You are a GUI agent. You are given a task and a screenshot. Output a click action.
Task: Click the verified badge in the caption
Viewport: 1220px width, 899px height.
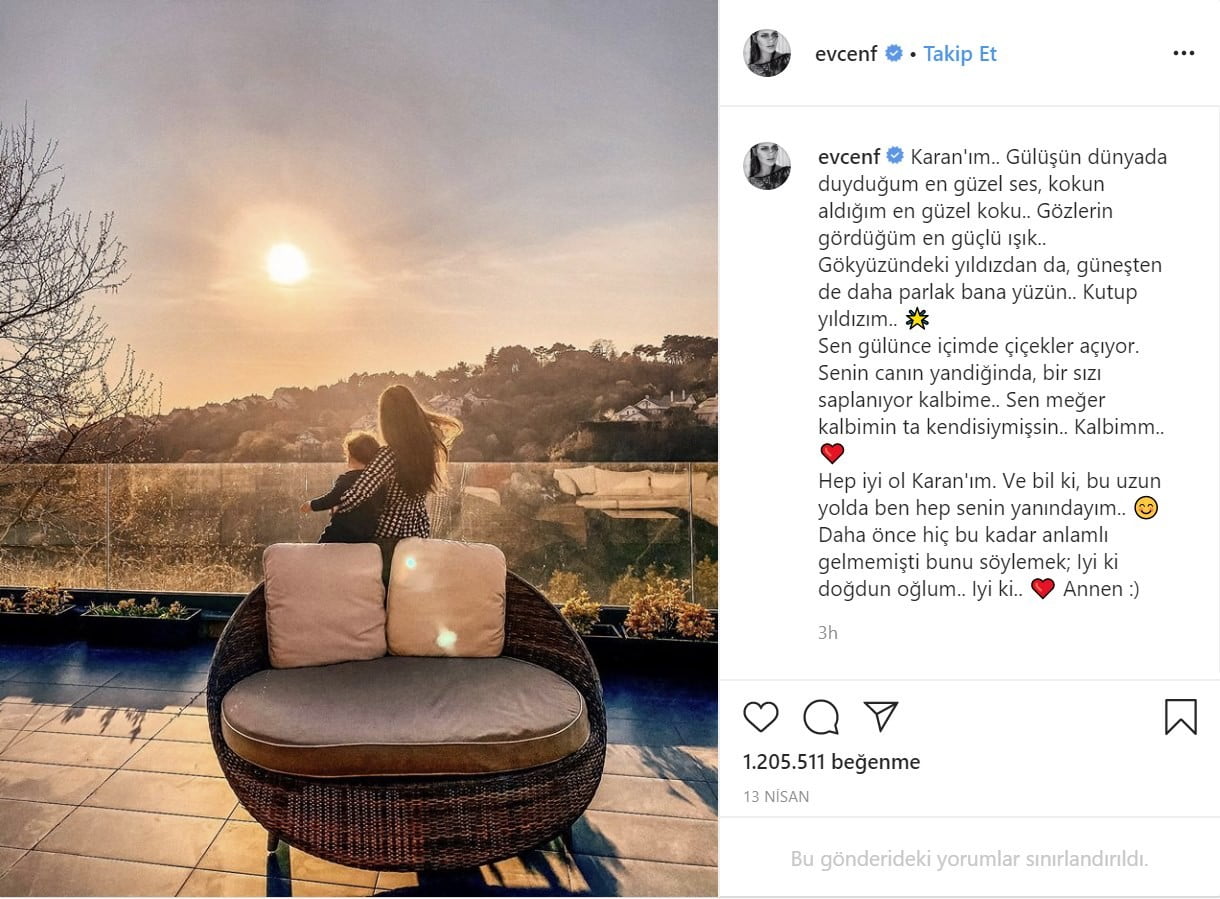895,156
